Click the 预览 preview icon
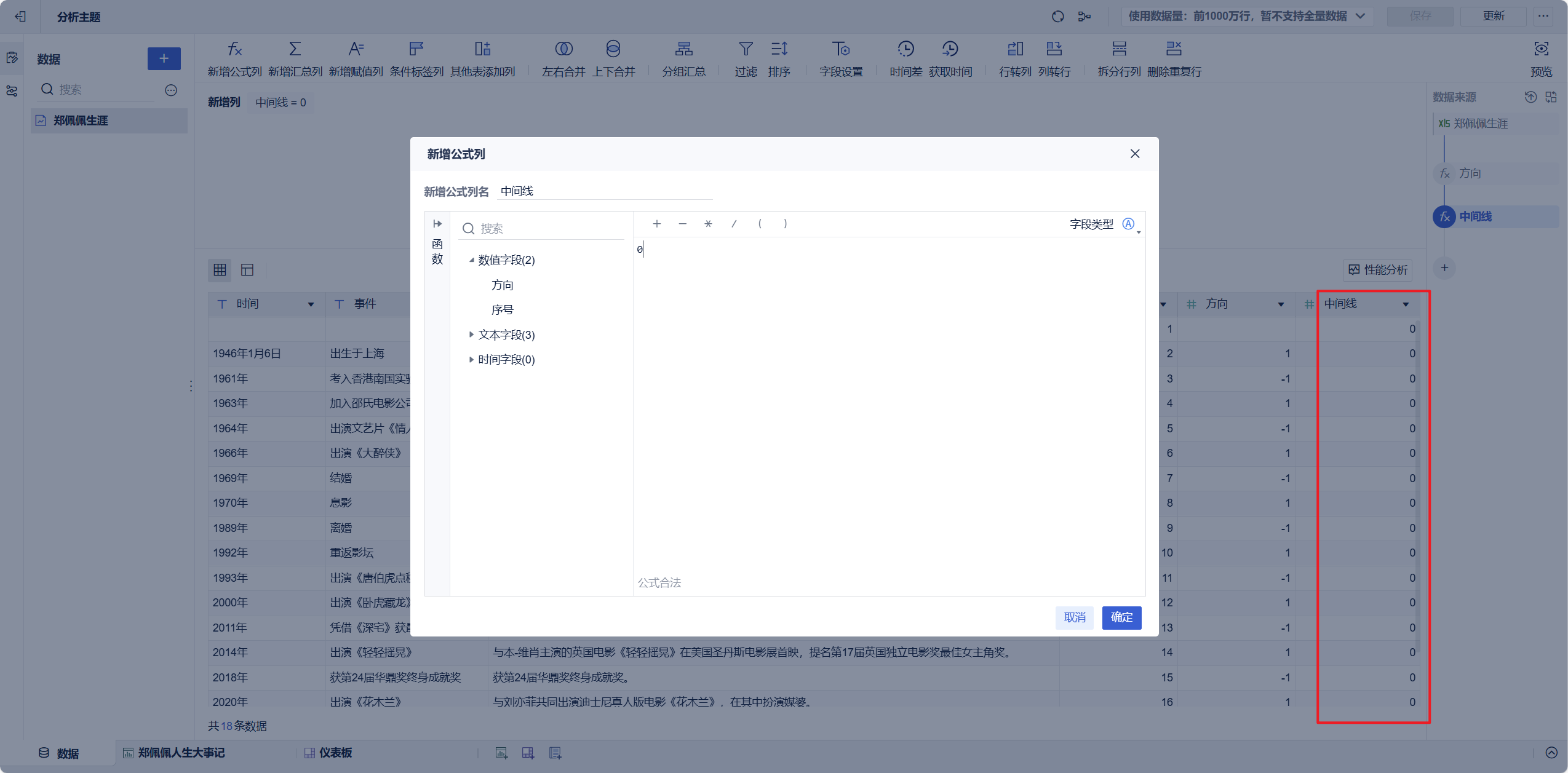The width and height of the screenshot is (1568, 773). [1541, 49]
